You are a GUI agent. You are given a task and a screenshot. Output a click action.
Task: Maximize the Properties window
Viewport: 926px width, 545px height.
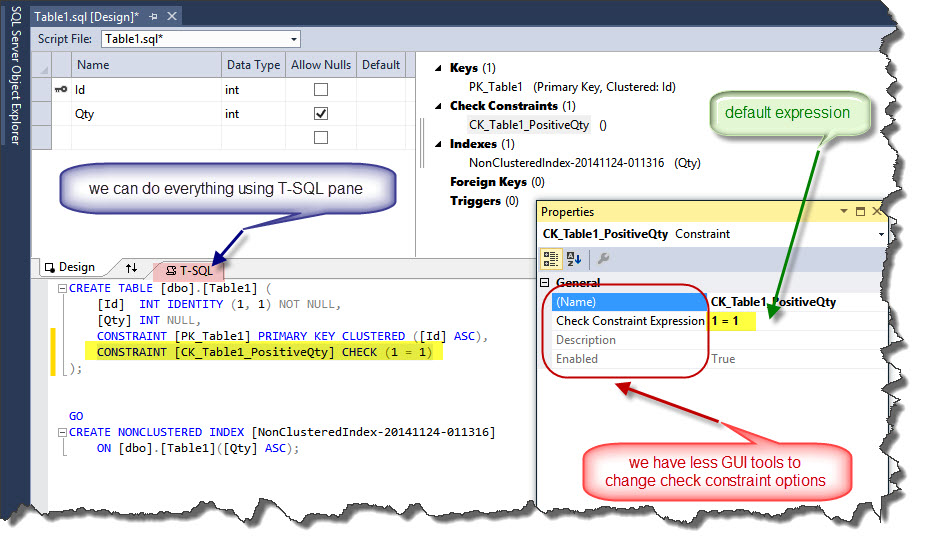[860, 211]
